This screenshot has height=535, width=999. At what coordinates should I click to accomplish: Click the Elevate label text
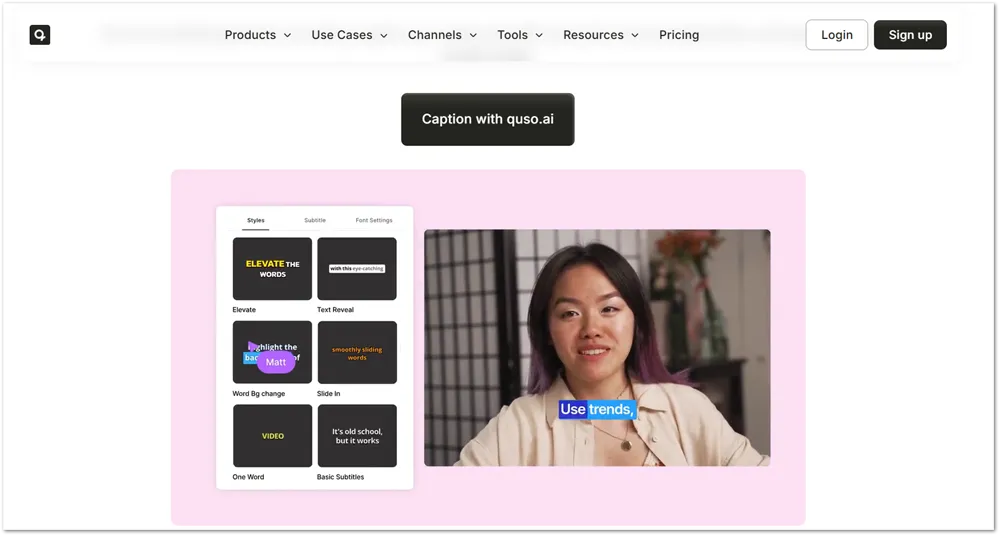click(244, 310)
